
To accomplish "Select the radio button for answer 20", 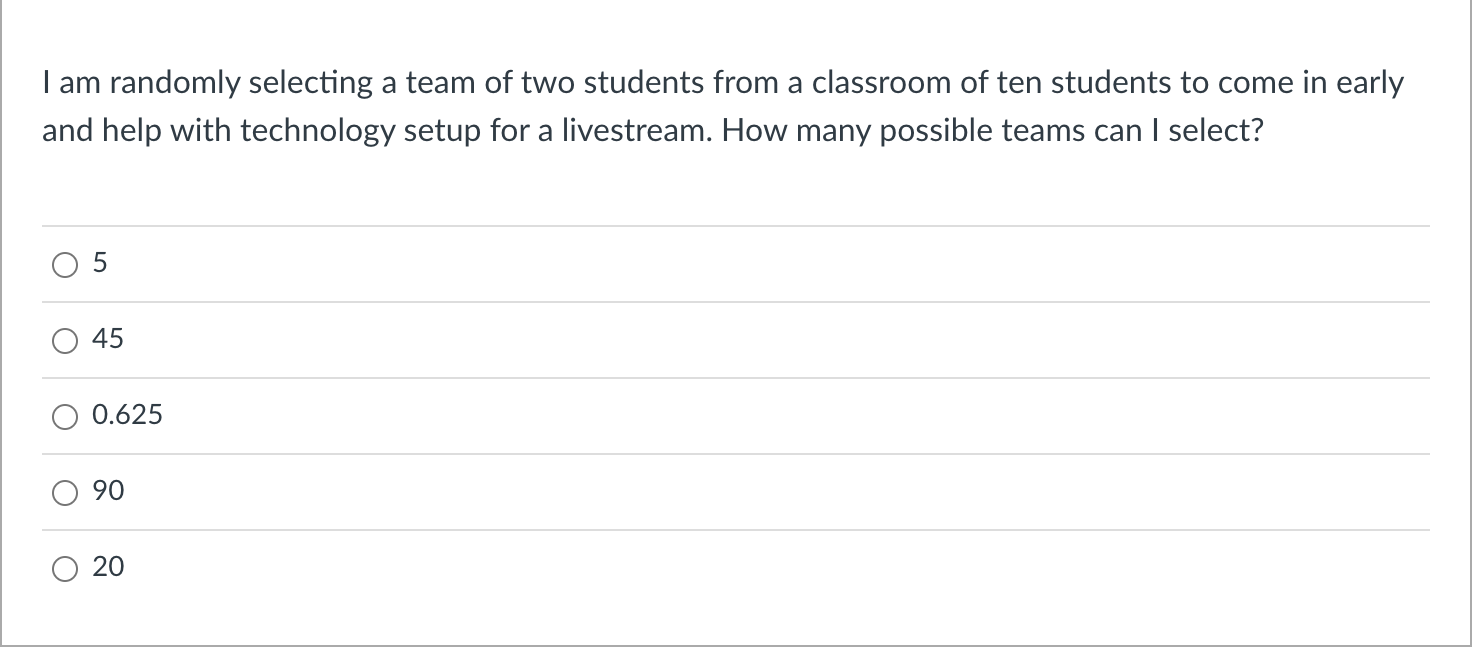I will tap(65, 567).
